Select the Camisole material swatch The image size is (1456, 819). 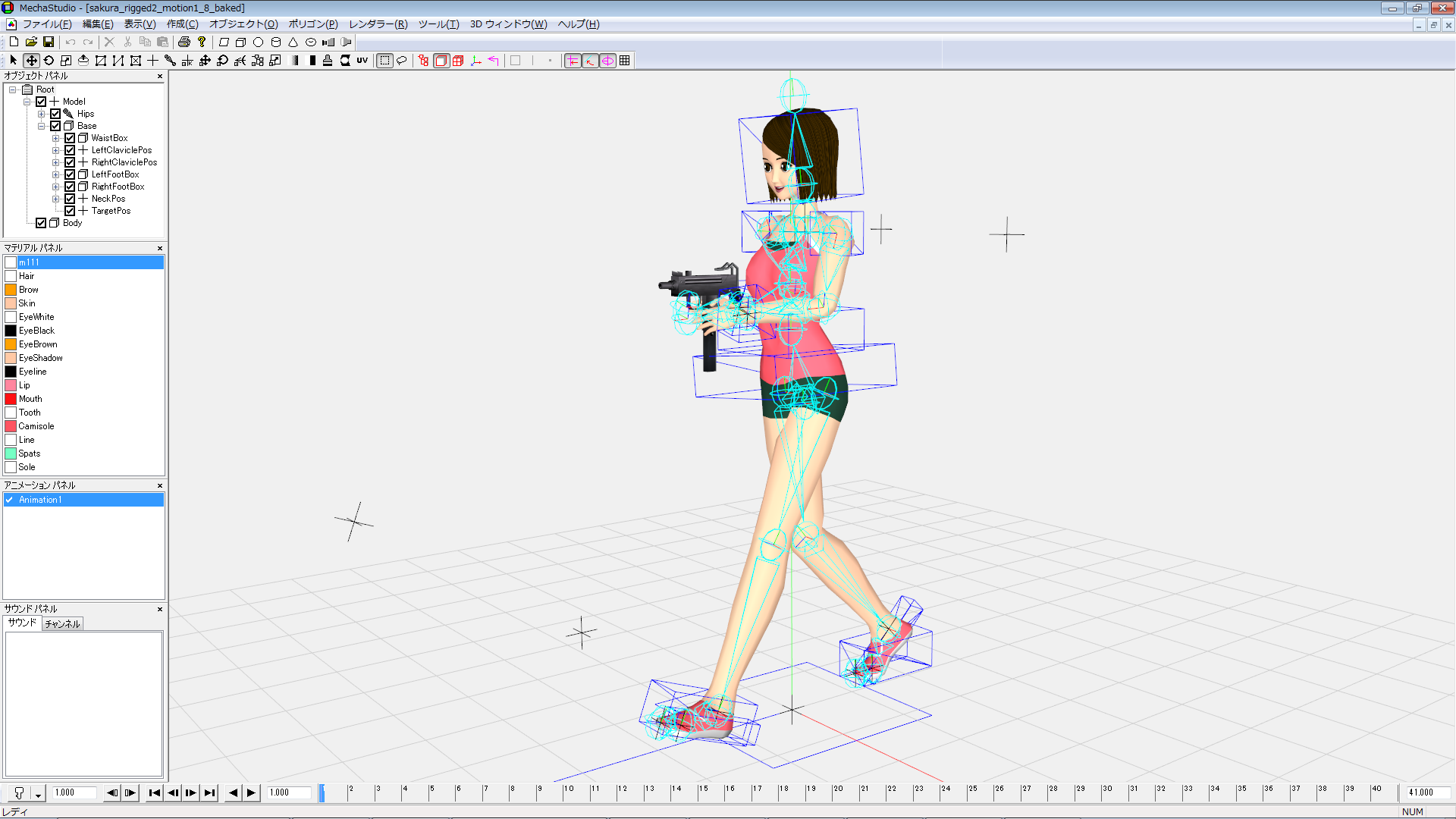(11, 426)
